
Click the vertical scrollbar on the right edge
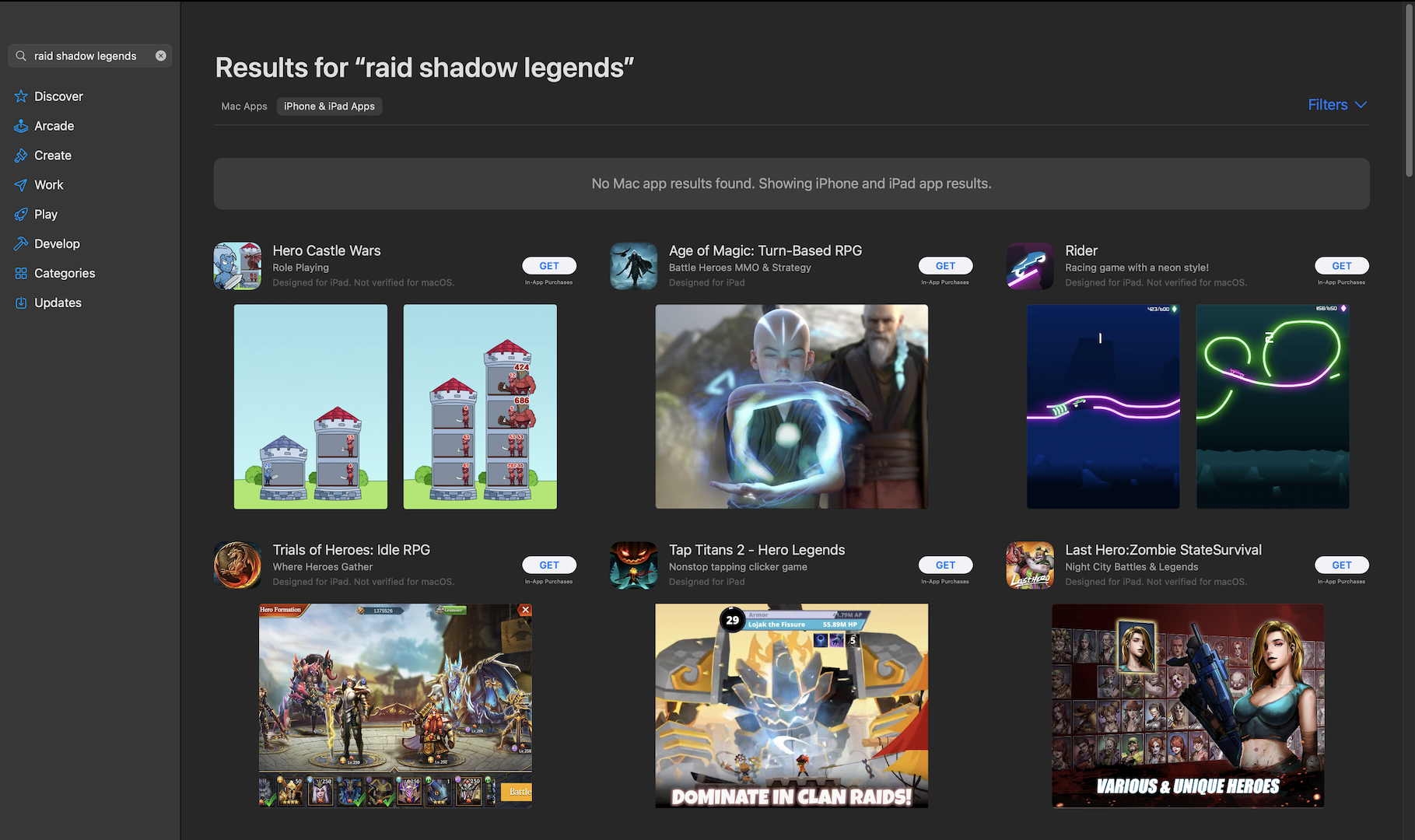pos(1409,89)
